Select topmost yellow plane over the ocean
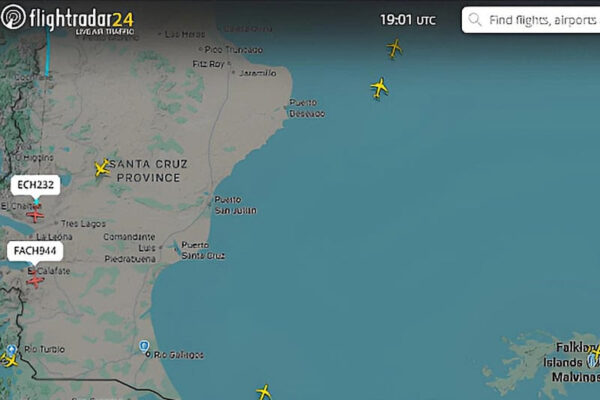 [x=394, y=49]
